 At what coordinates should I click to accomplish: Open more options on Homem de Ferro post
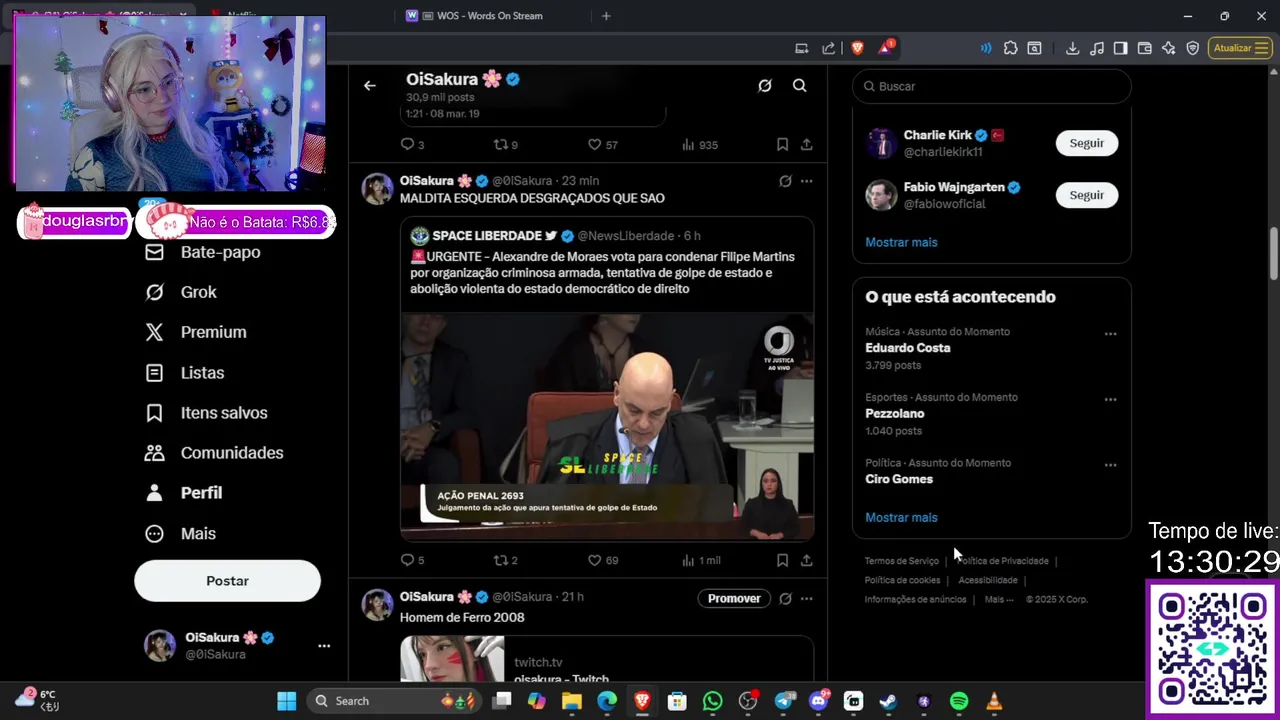pos(807,598)
